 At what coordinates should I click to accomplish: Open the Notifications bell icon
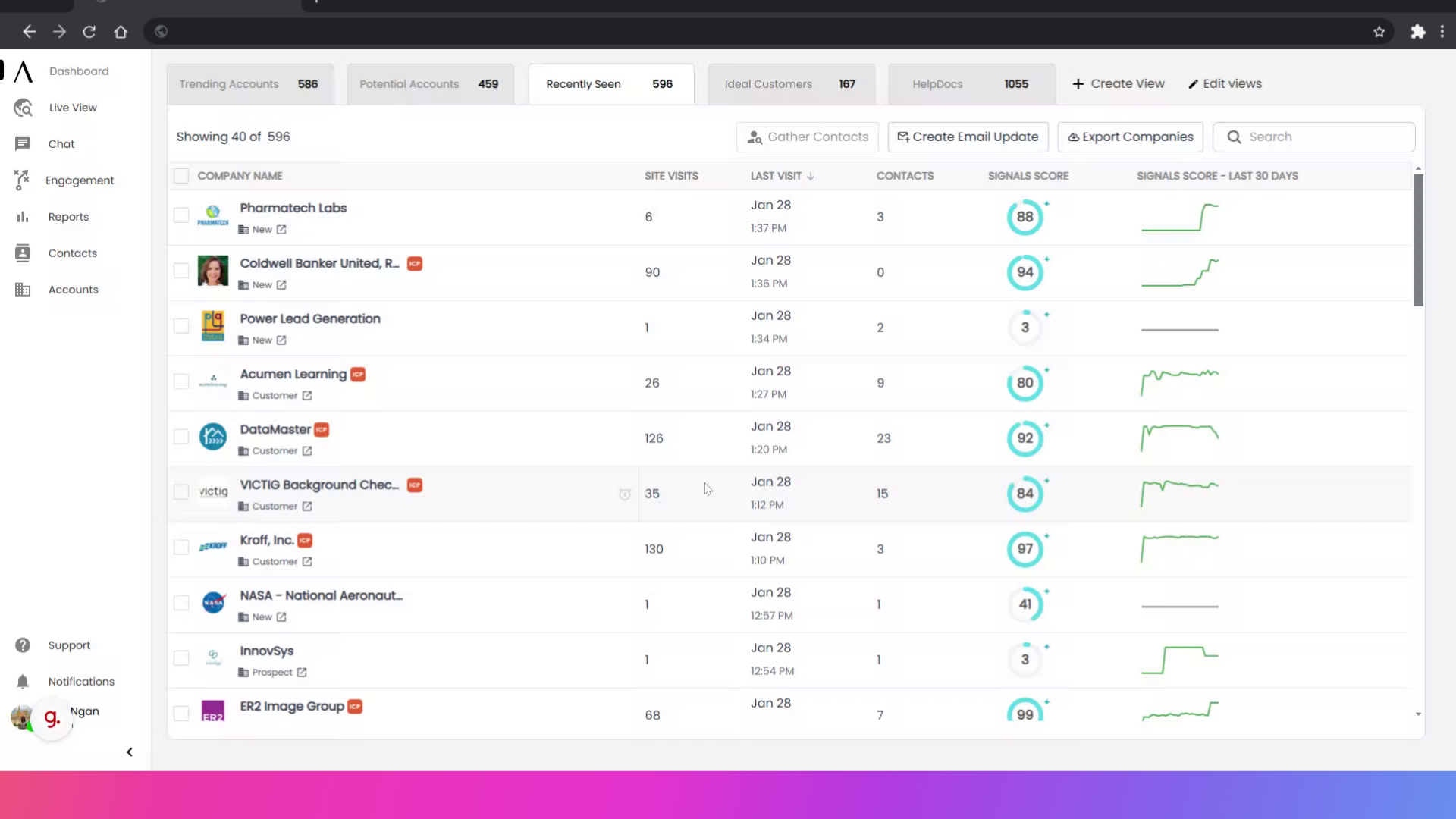pos(23,682)
